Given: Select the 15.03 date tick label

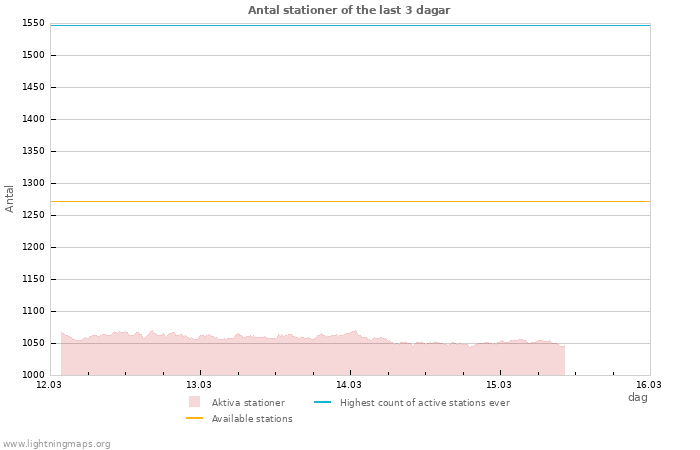Looking at the screenshot, I should 499,384.
